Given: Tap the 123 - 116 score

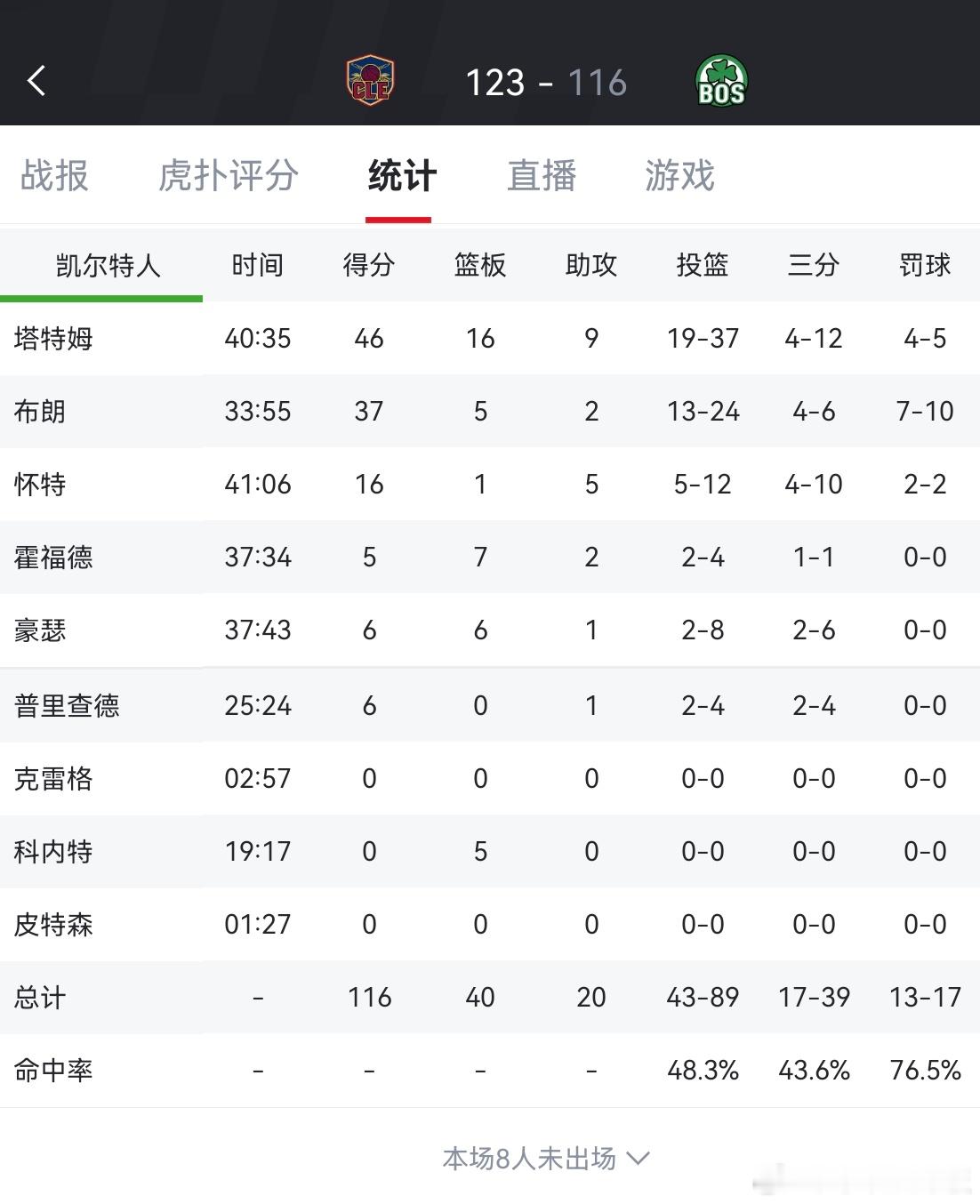Looking at the screenshot, I should [546, 83].
